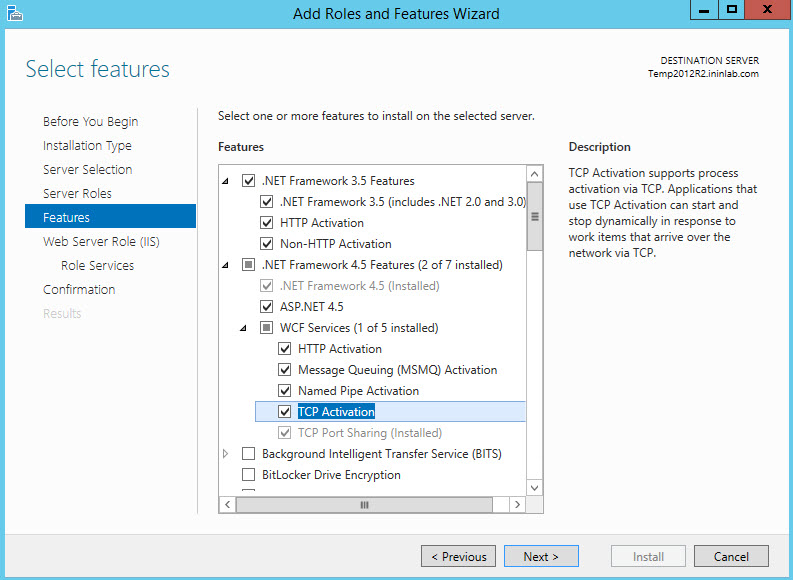Viewport: 793px width, 580px height.
Task: Uncheck Message Queuing (MSMQ) Activation
Action: coord(285,370)
